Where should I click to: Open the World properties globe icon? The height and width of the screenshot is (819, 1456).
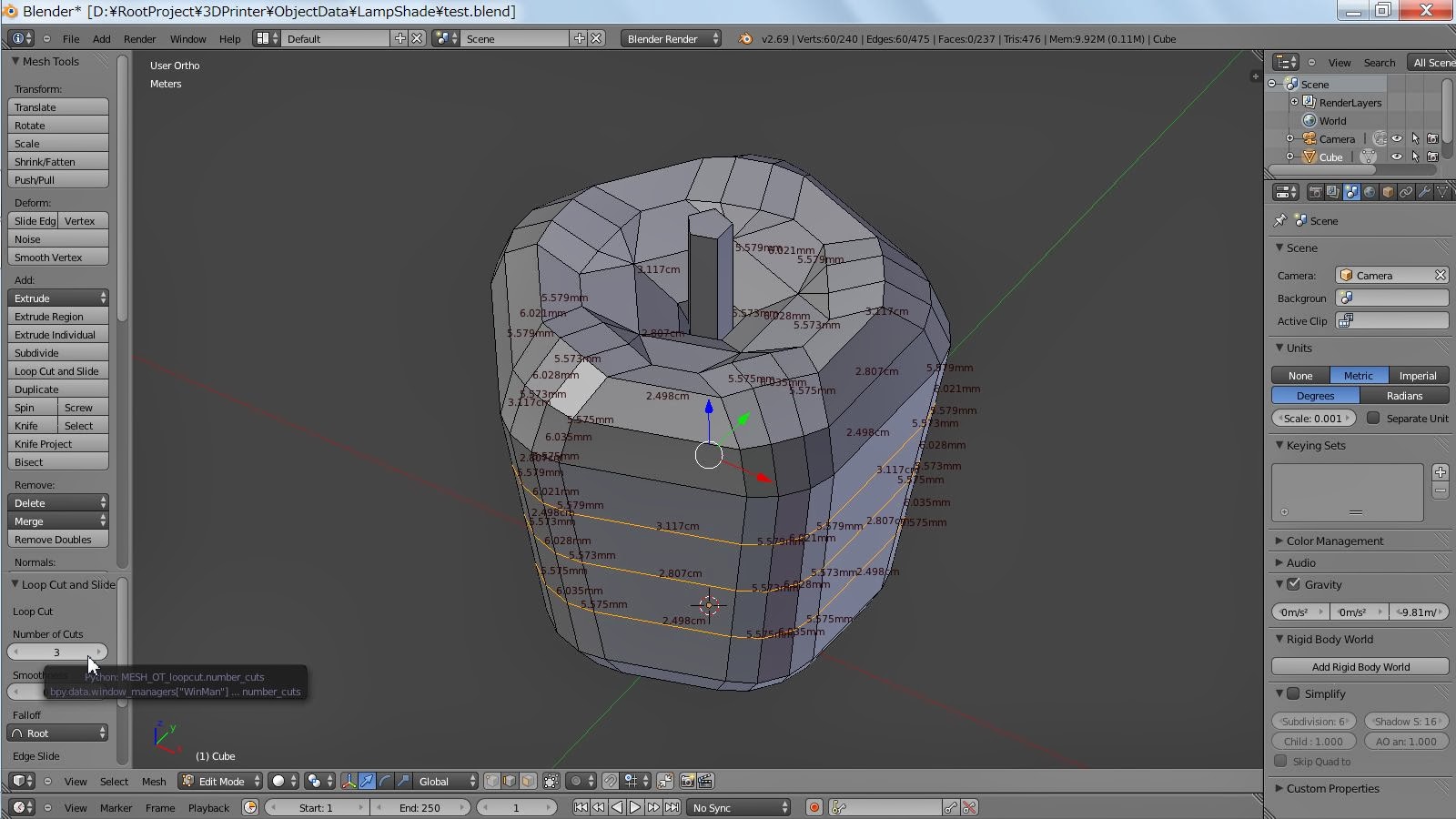point(1370,192)
